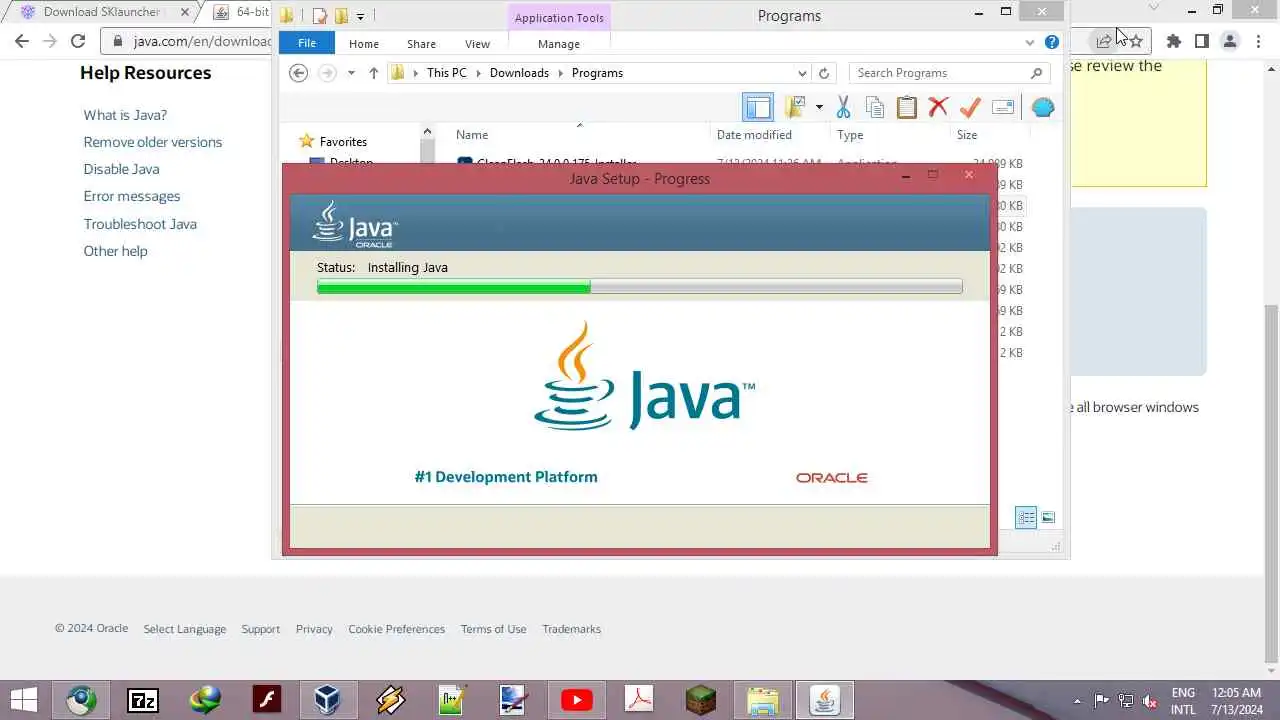This screenshot has width=1280, height=720.
Task: Open the Windows Start button
Action: point(23,699)
